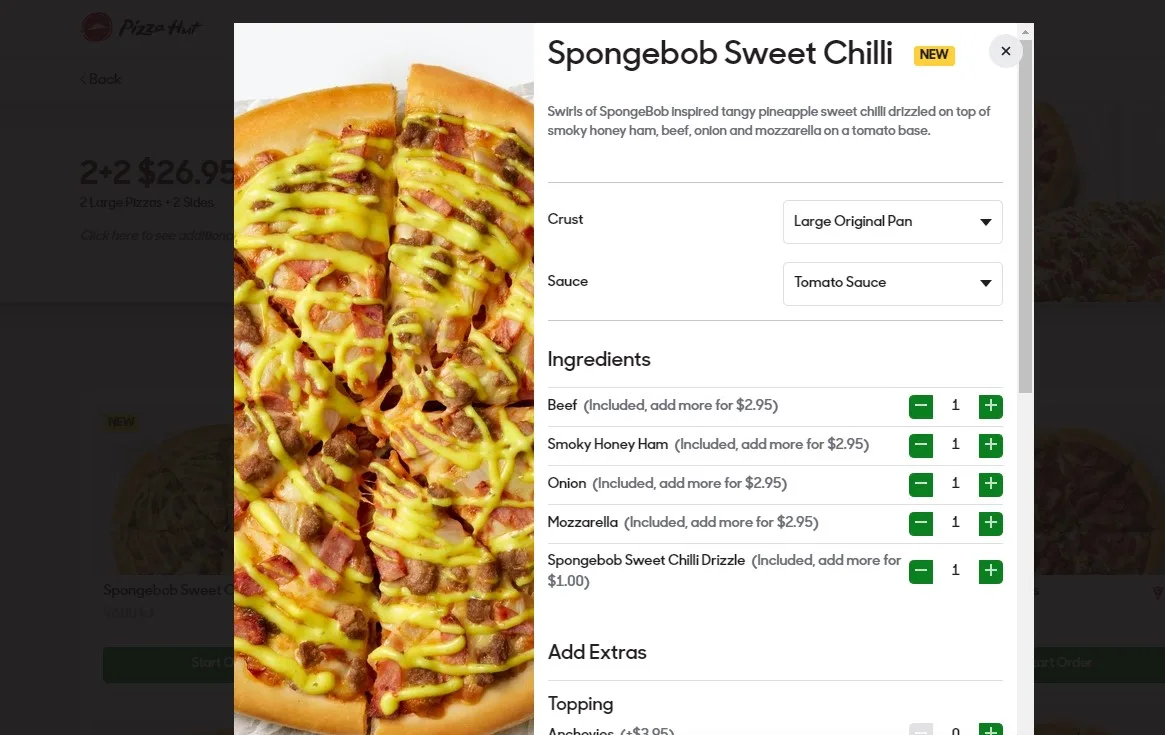Remove Mozzarella using minus icon
Screen dimensions: 1165x735
[x=921, y=523]
